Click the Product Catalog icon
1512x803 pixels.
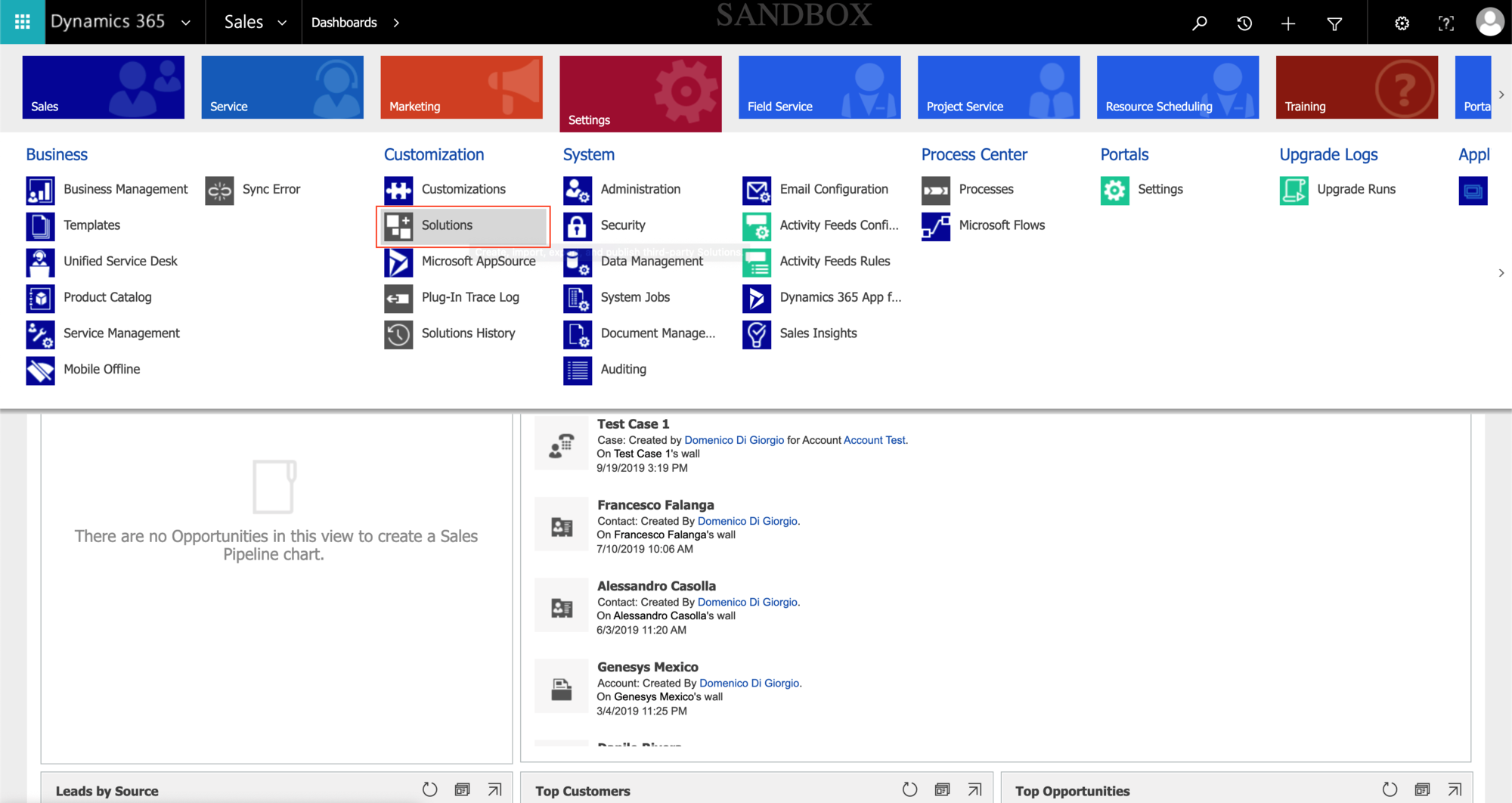click(40, 299)
